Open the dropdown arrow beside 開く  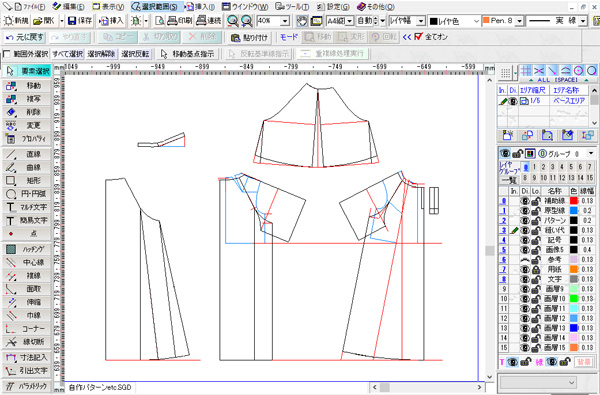click(62, 21)
